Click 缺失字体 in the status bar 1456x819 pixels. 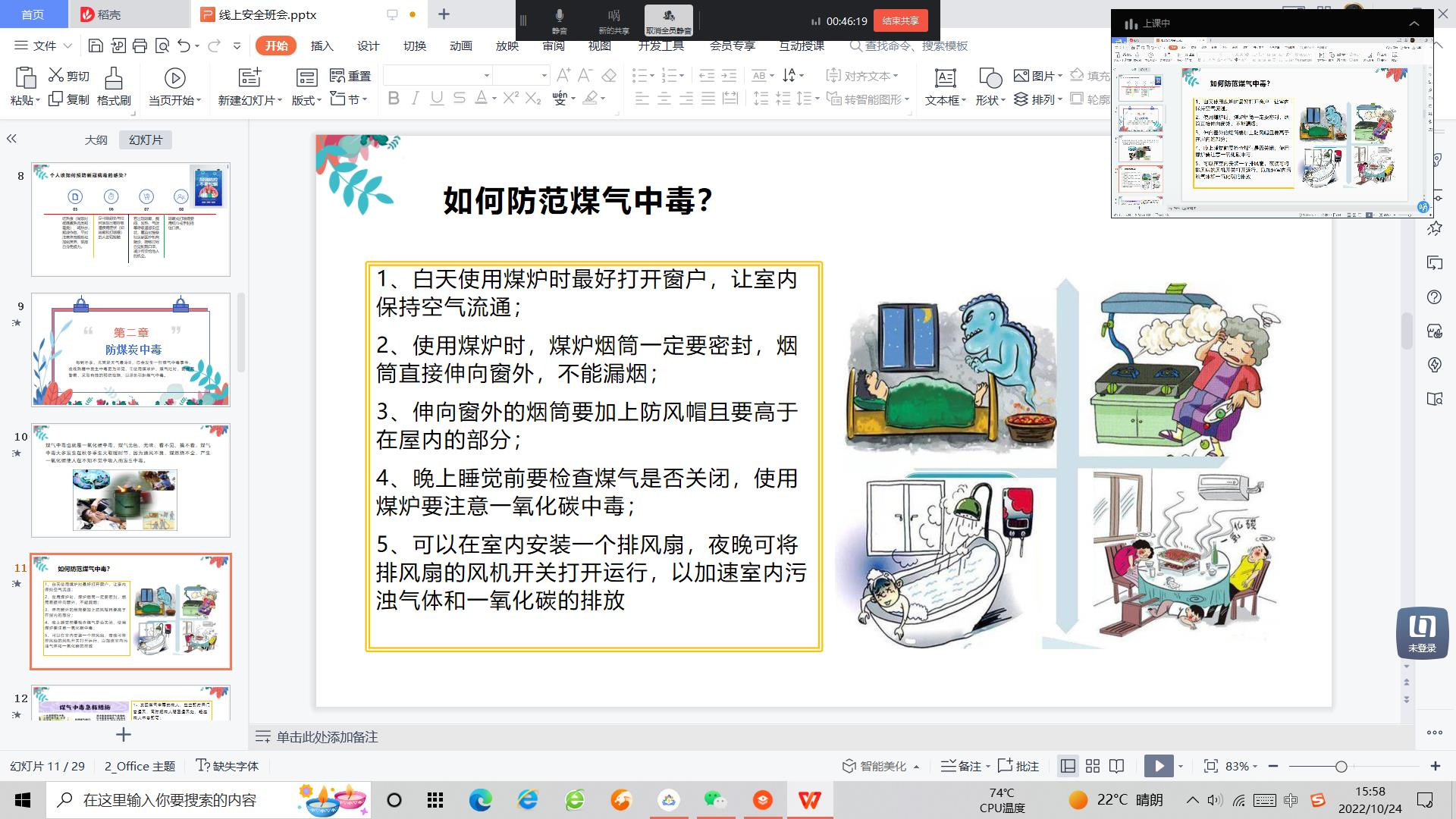(x=236, y=766)
